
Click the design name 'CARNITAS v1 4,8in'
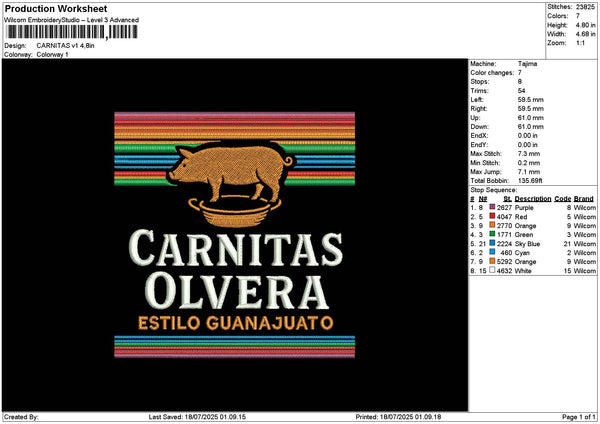coord(65,46)
